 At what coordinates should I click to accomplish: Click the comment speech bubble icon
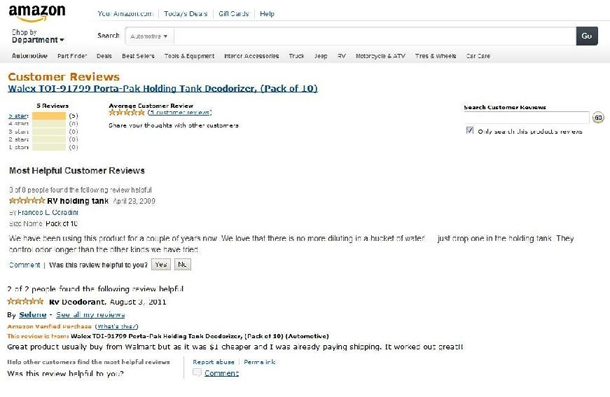[197, 372]
